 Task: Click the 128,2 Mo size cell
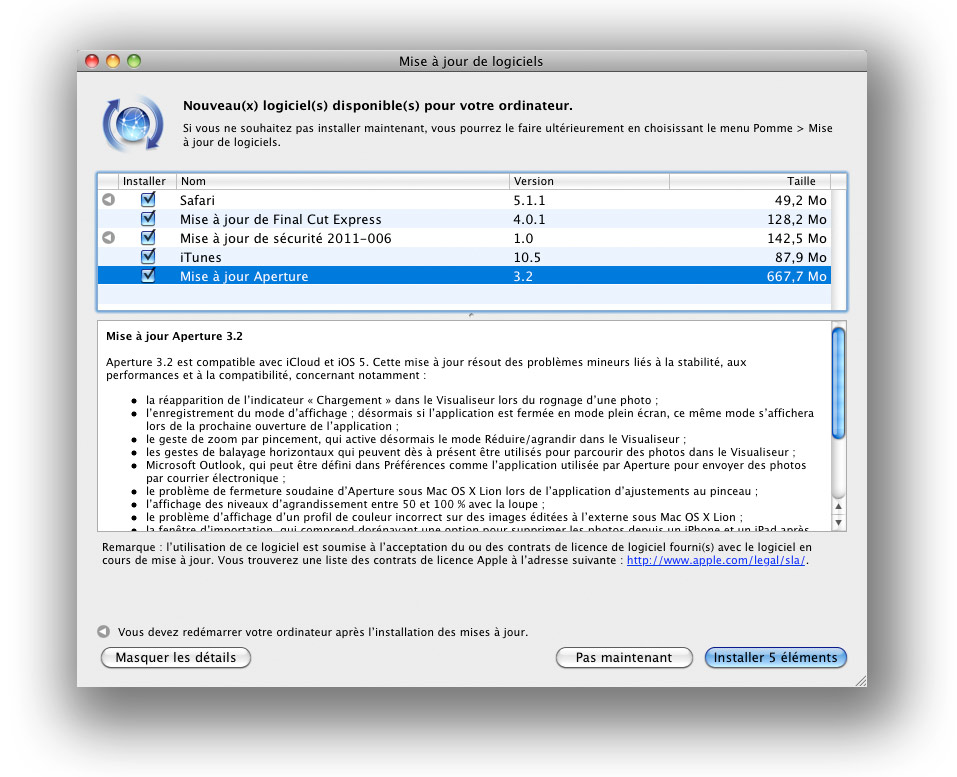796,220
